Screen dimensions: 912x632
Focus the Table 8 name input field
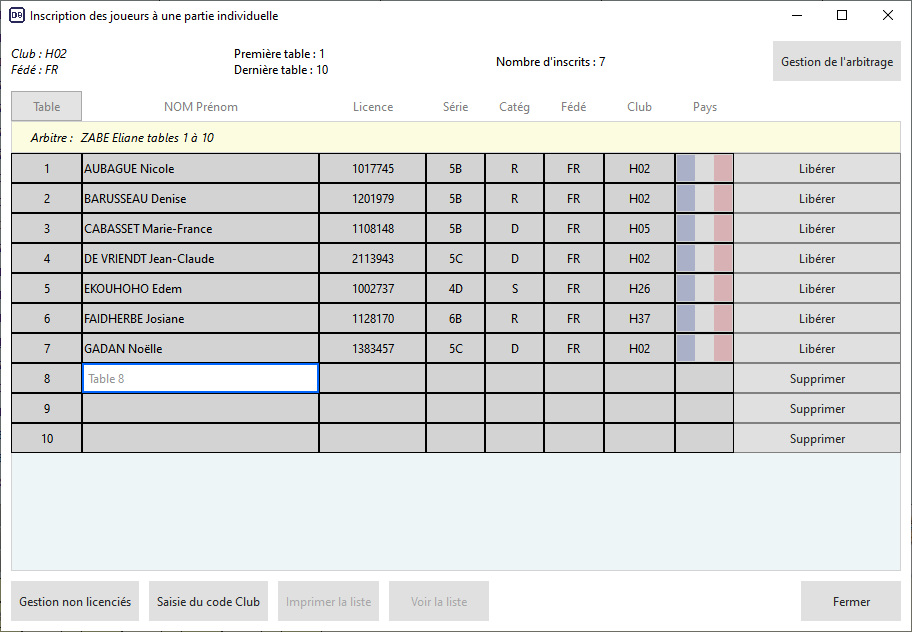tap(200, 379)
